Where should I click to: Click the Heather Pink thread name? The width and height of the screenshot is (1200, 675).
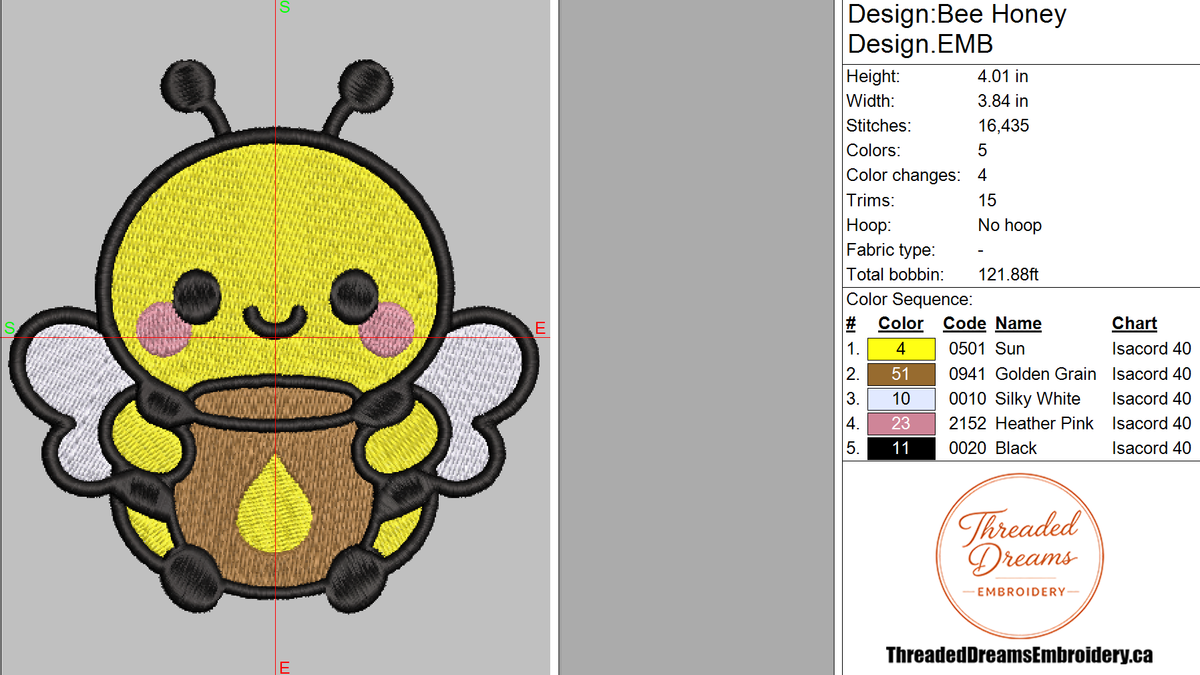pyautogui.click(x=1044, y=424)
